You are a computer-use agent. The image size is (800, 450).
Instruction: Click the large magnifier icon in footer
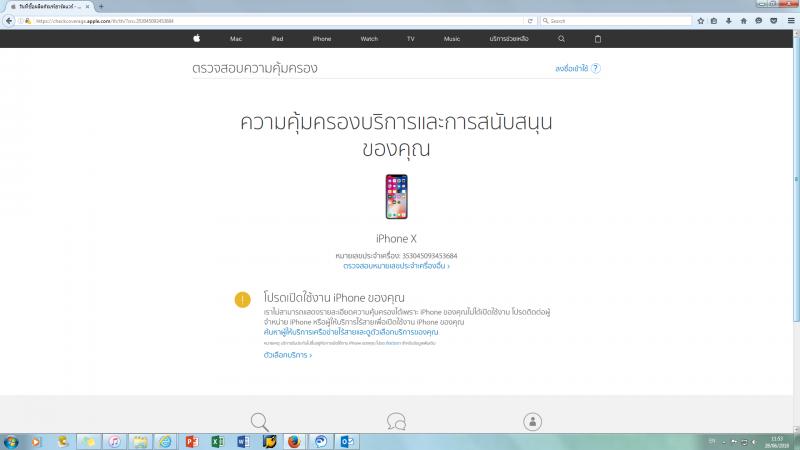coord(259,422)
